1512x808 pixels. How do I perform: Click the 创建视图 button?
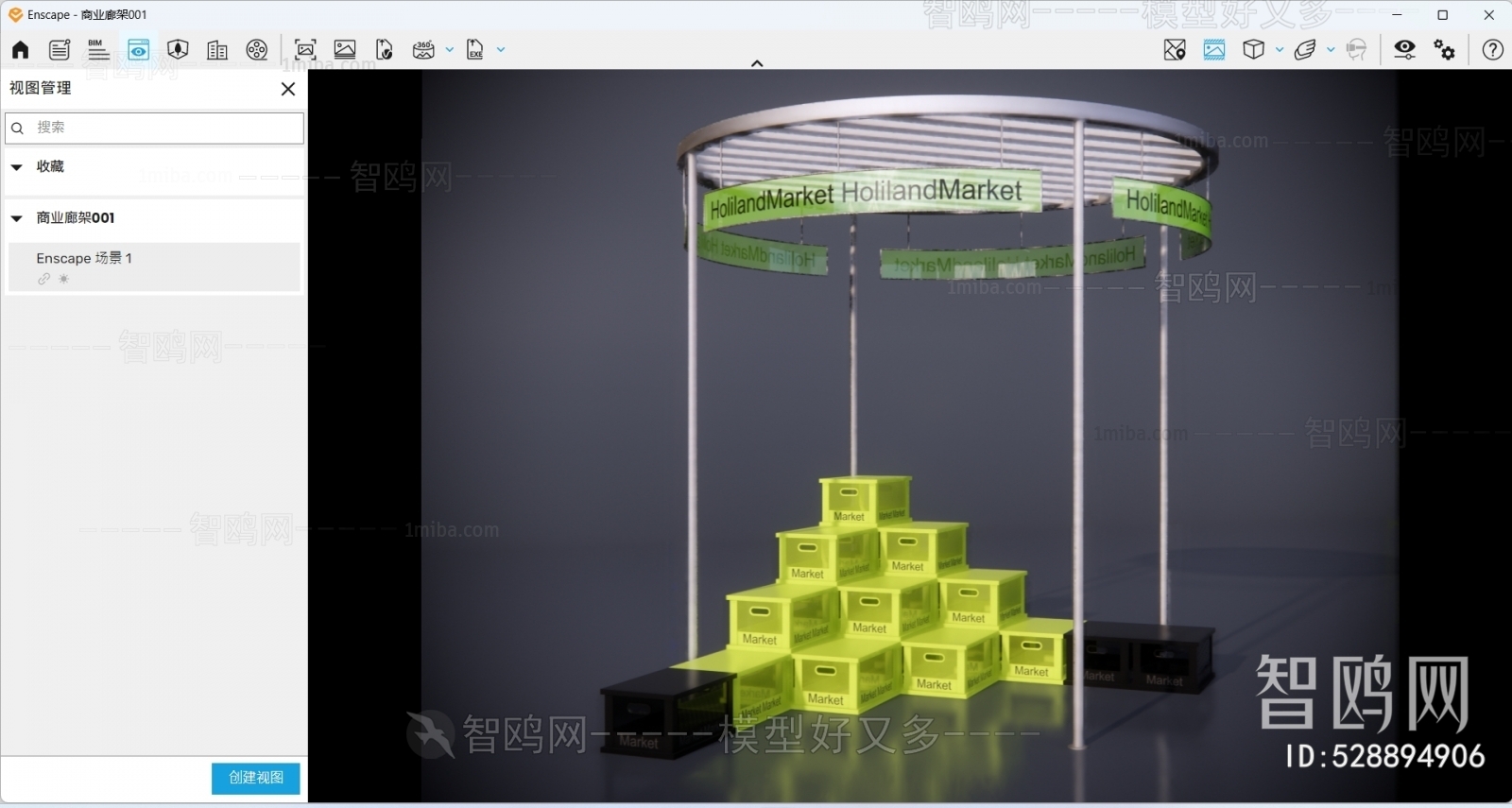click(x=255, y=778)
